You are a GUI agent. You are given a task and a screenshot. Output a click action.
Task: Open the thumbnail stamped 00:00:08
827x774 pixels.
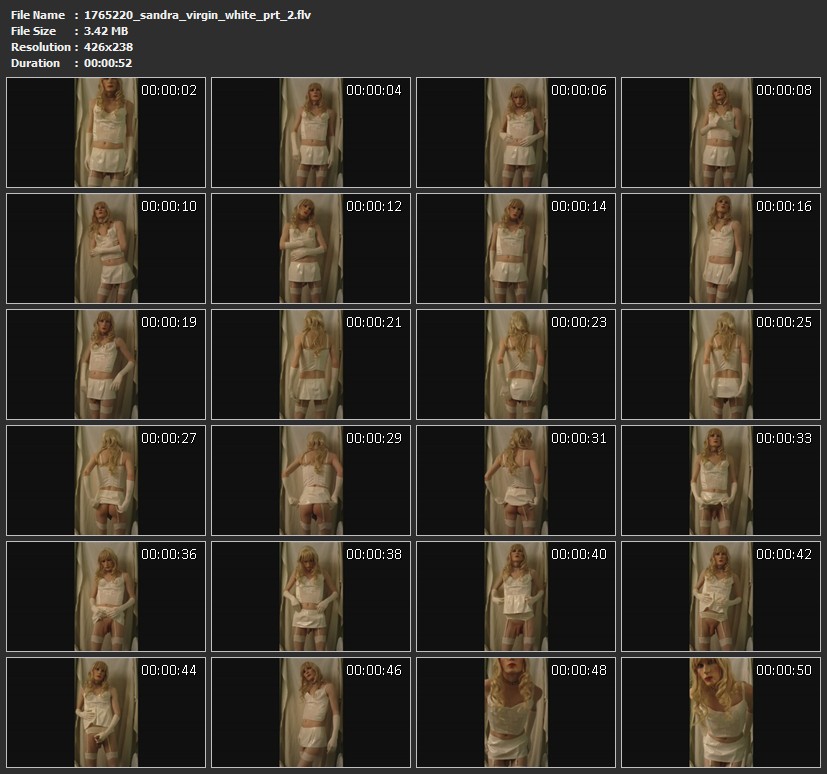pyautogui.click(x=721, y=133)
